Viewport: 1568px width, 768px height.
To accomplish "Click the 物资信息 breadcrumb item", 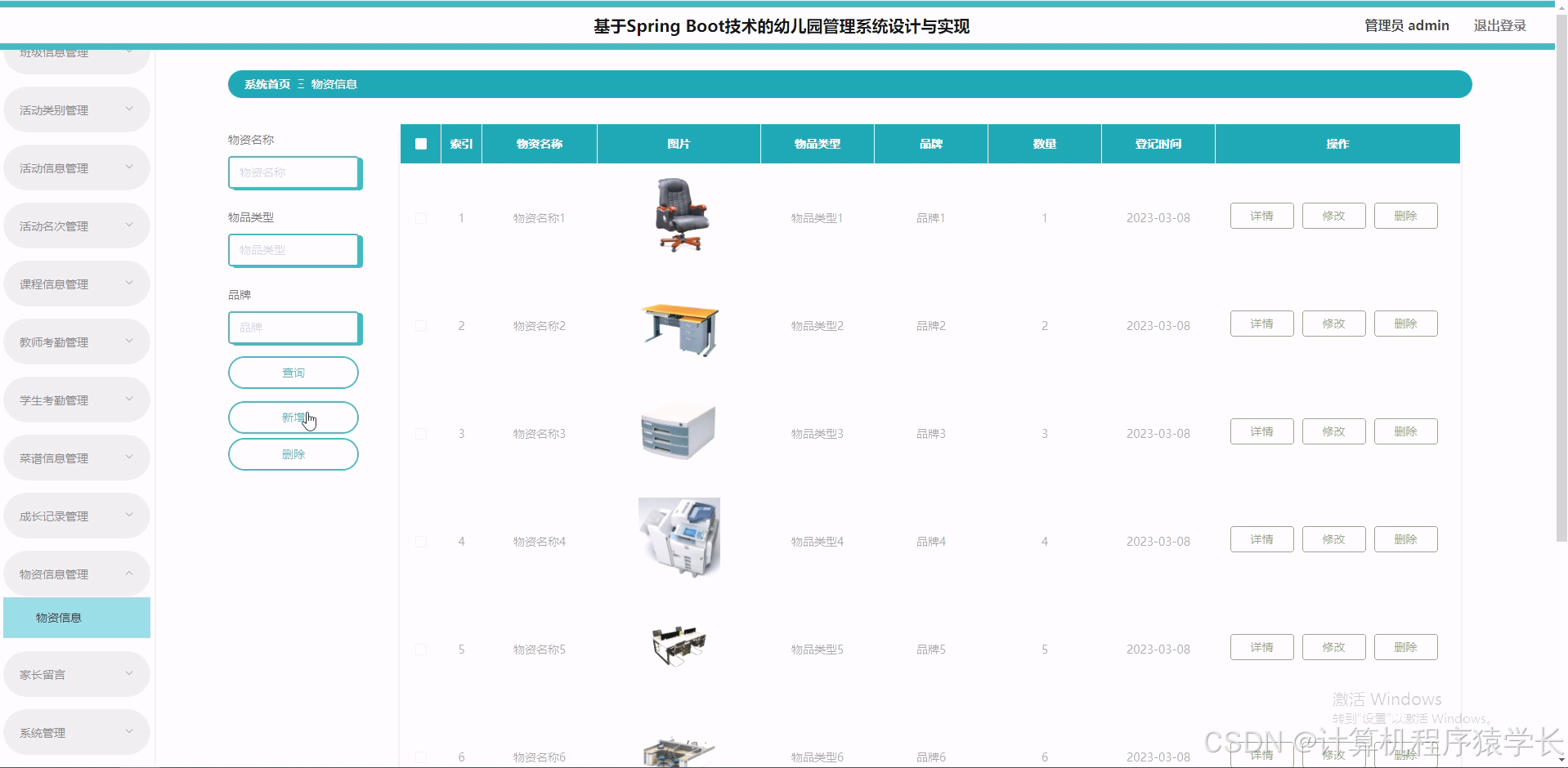I will 335,83.
